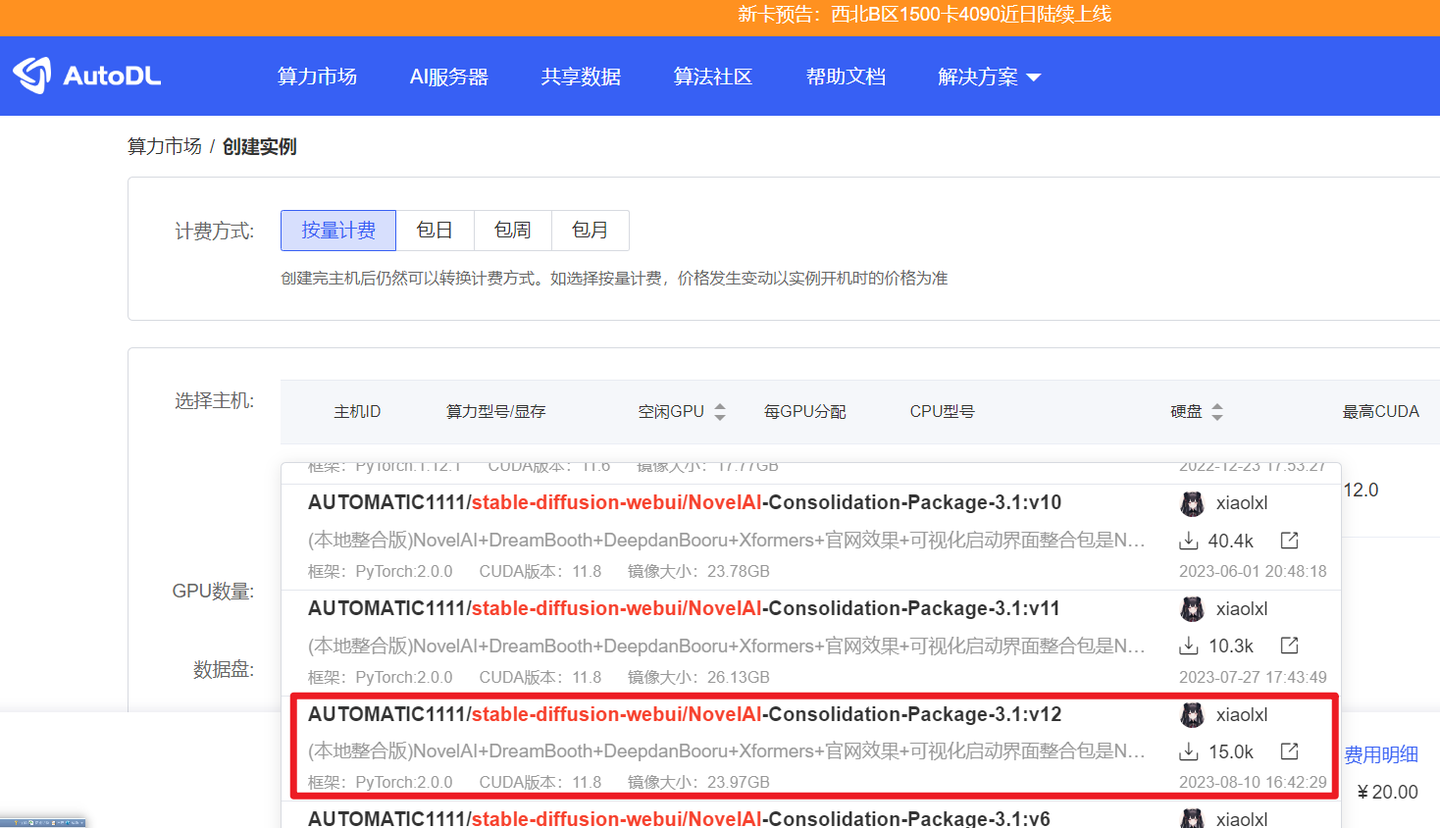Click the download icon next to 10.3k
1440x828 pixels.
tap(1190, 645)
